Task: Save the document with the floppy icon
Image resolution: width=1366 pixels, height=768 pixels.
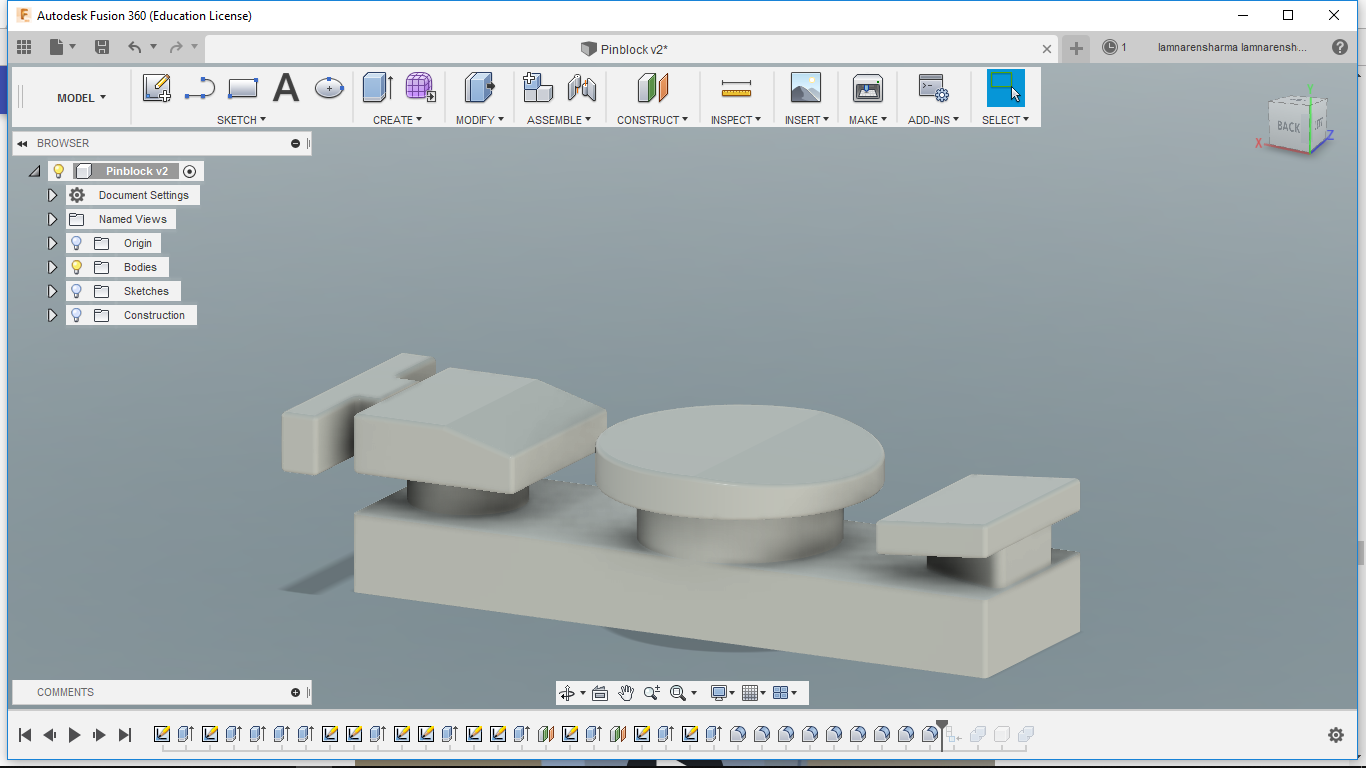Action: click(102, 47)
